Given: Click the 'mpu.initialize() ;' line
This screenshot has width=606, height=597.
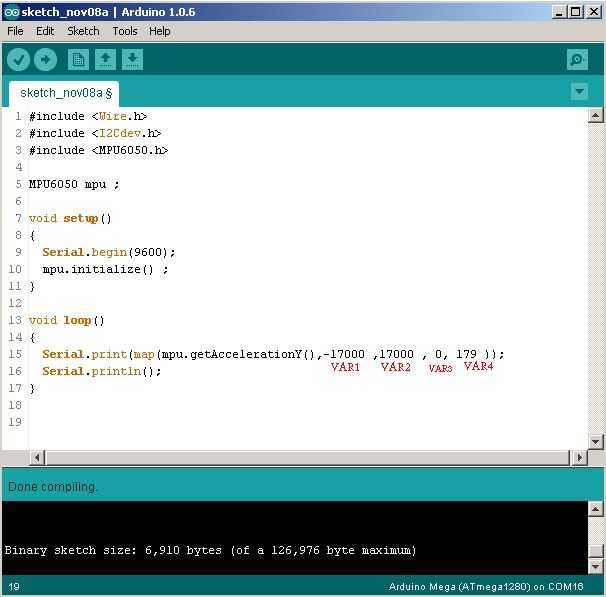Looking at the screenshot, I should coord(105,269).
